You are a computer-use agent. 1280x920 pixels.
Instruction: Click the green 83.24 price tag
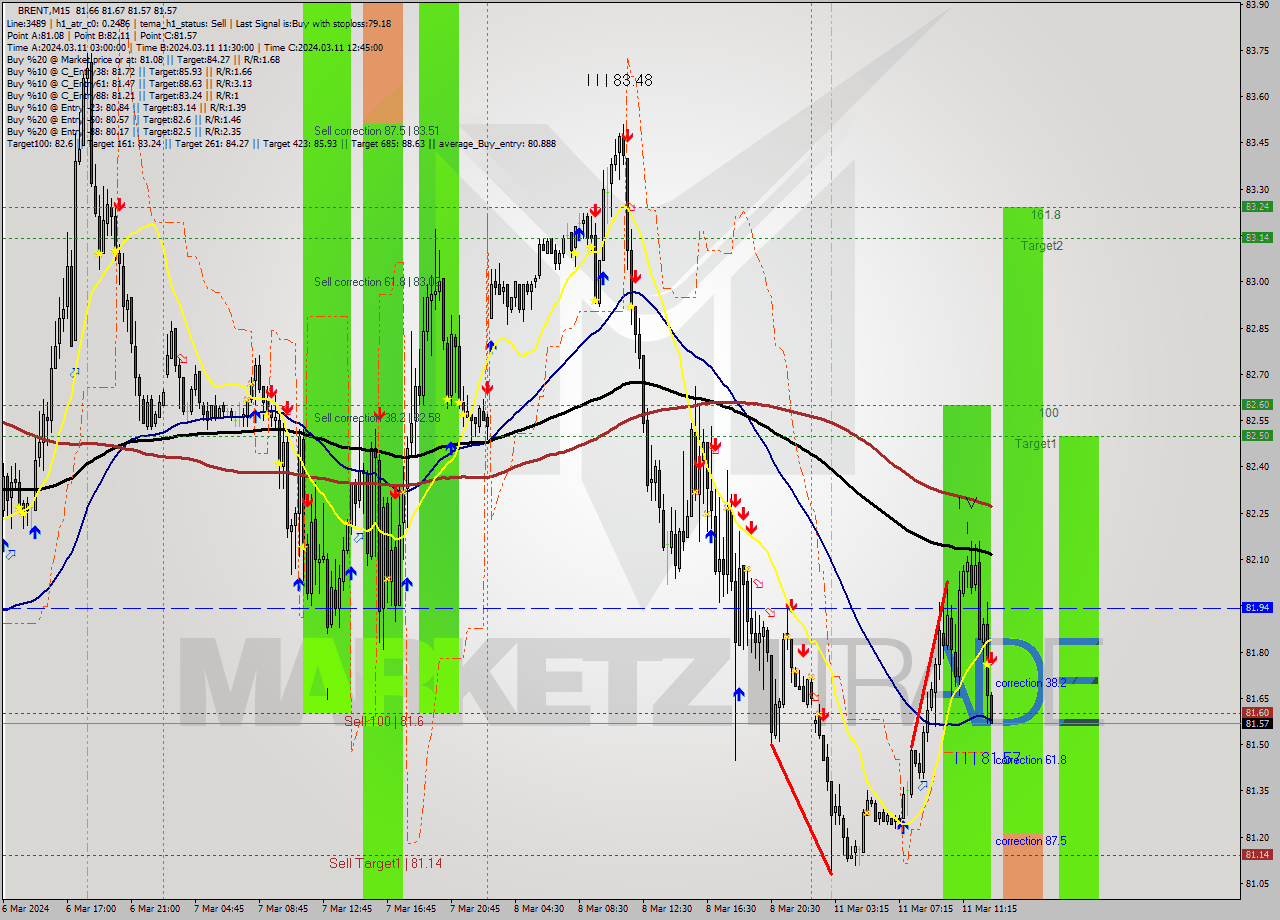pos(1257,207)
